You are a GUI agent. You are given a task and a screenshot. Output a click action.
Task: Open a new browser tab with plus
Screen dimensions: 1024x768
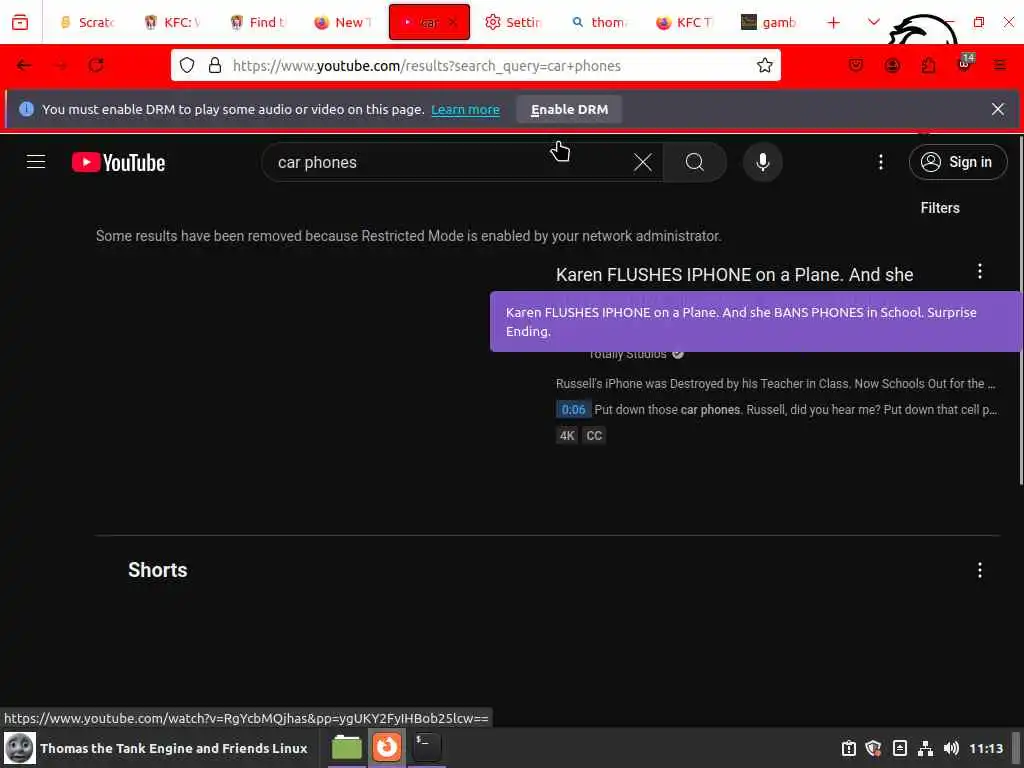click(833, 23)
